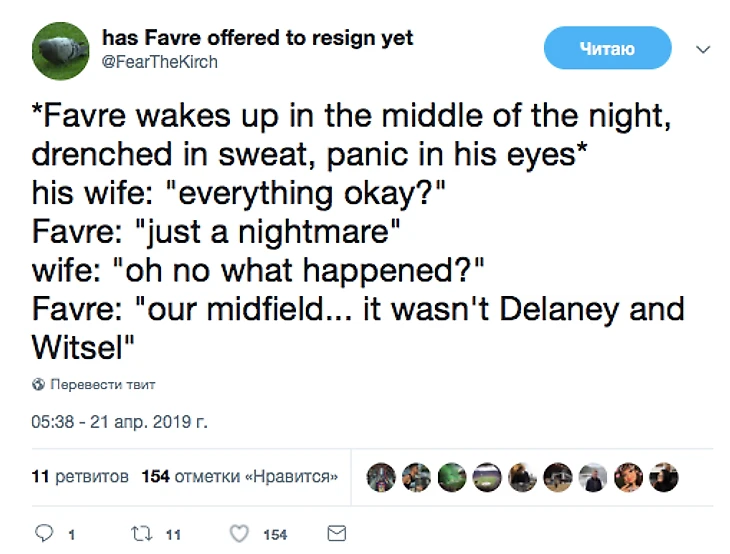Click the last liker avatar in the row
This screenshot has width=730, height=554.
tap(665, 477)
